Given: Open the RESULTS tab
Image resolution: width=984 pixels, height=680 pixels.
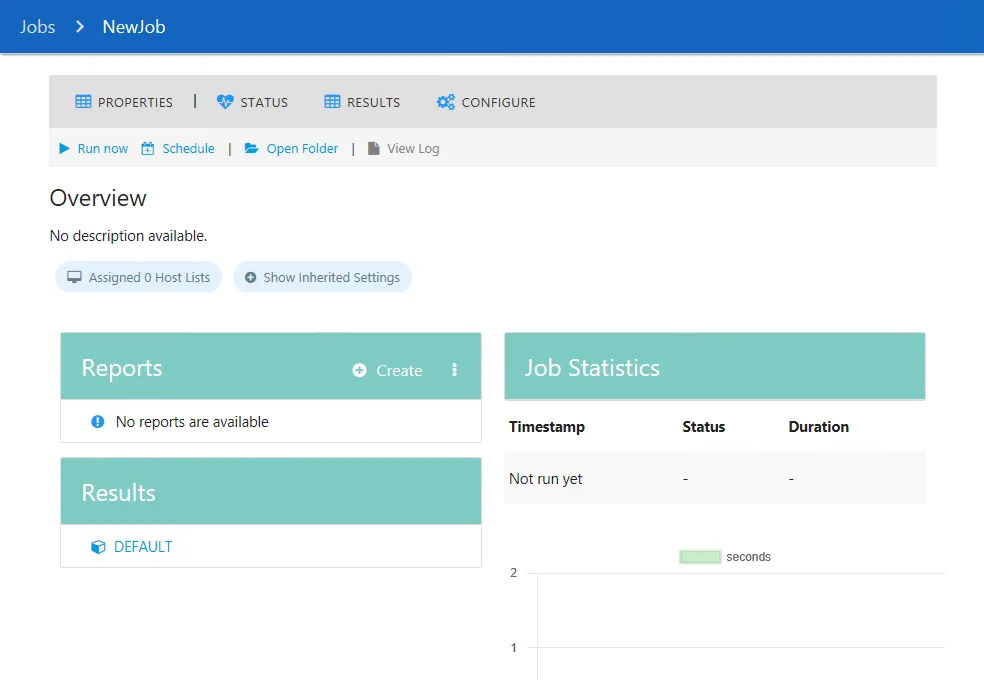Looking at the screenshot, I should point(362,102).
